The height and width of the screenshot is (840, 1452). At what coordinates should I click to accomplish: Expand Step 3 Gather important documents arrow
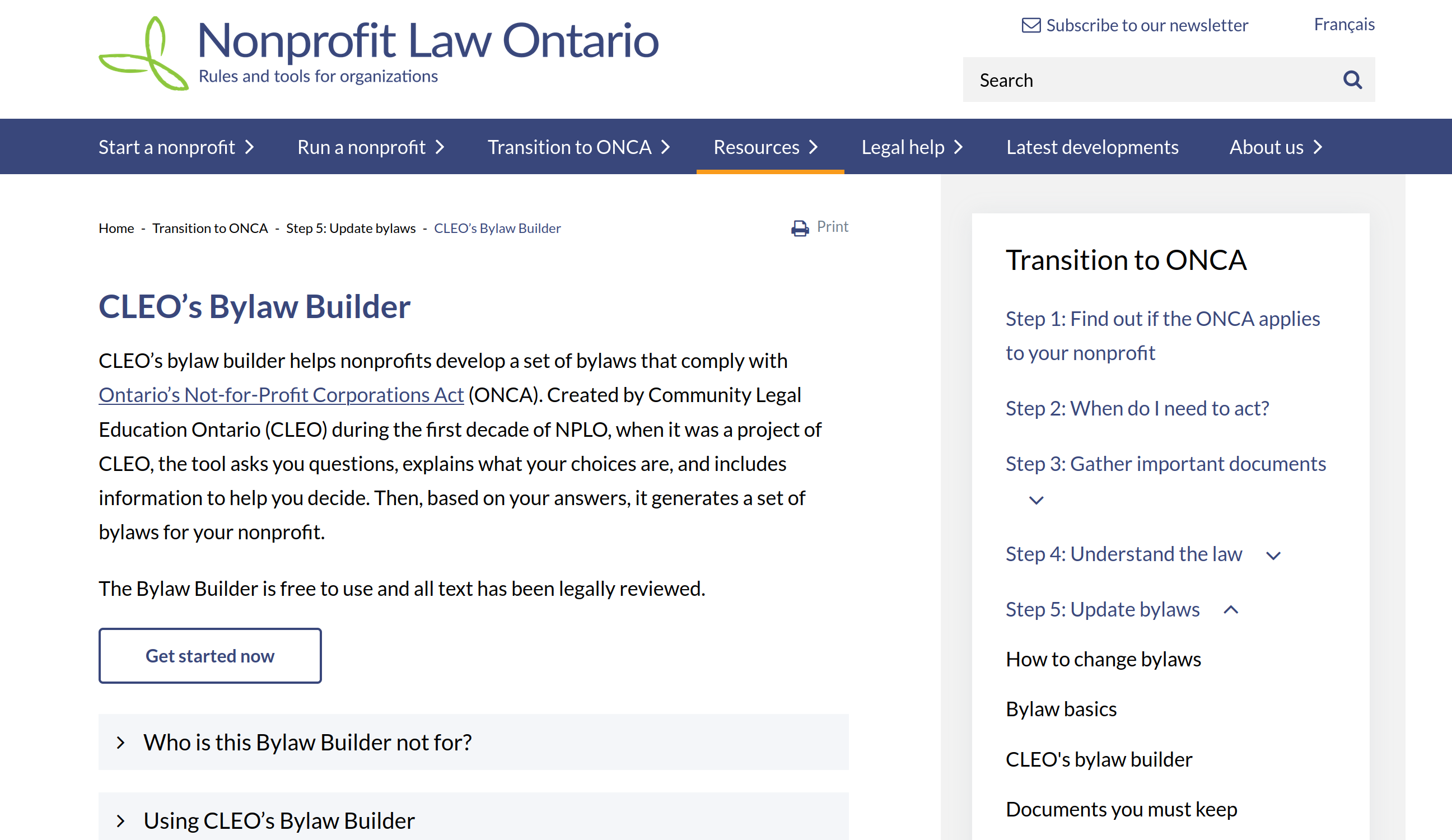pos(1036,500)
